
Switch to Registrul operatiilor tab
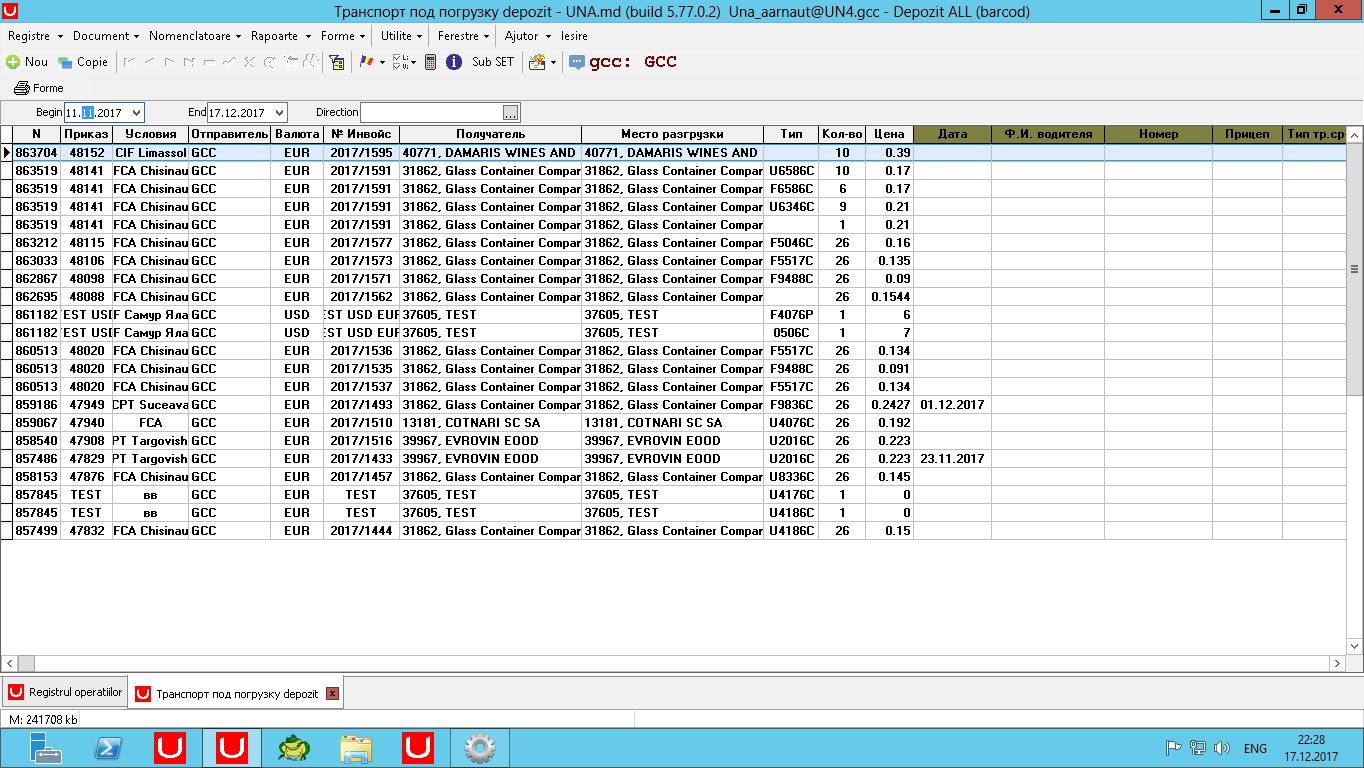pos(66,693)
